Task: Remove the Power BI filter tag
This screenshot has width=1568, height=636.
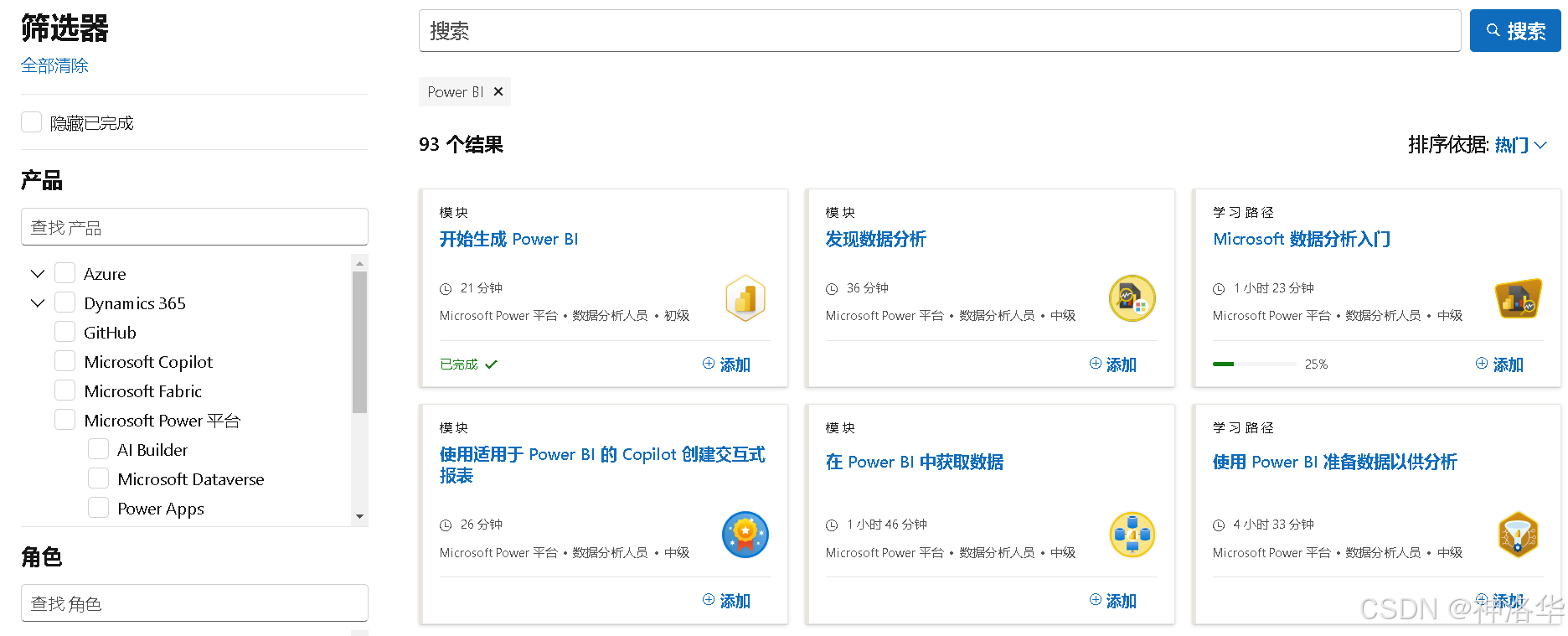Action: tap(498, 91)
